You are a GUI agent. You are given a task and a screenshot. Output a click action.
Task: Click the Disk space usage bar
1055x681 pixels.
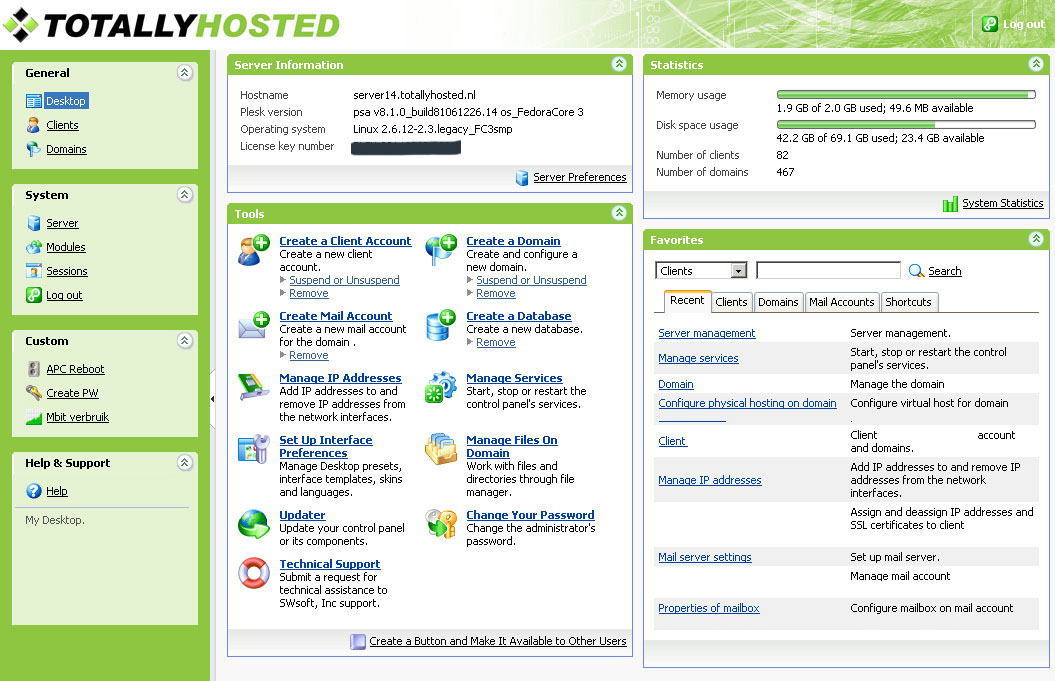point(906,125)
